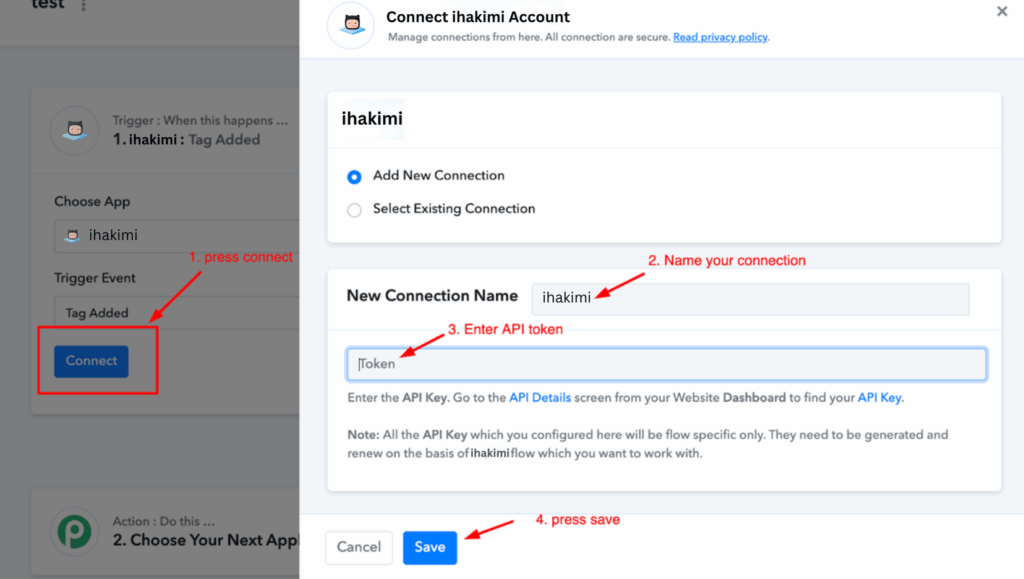Open the Read privacy policy link
Screen dimensions: 1024x579
pos(720,38)
